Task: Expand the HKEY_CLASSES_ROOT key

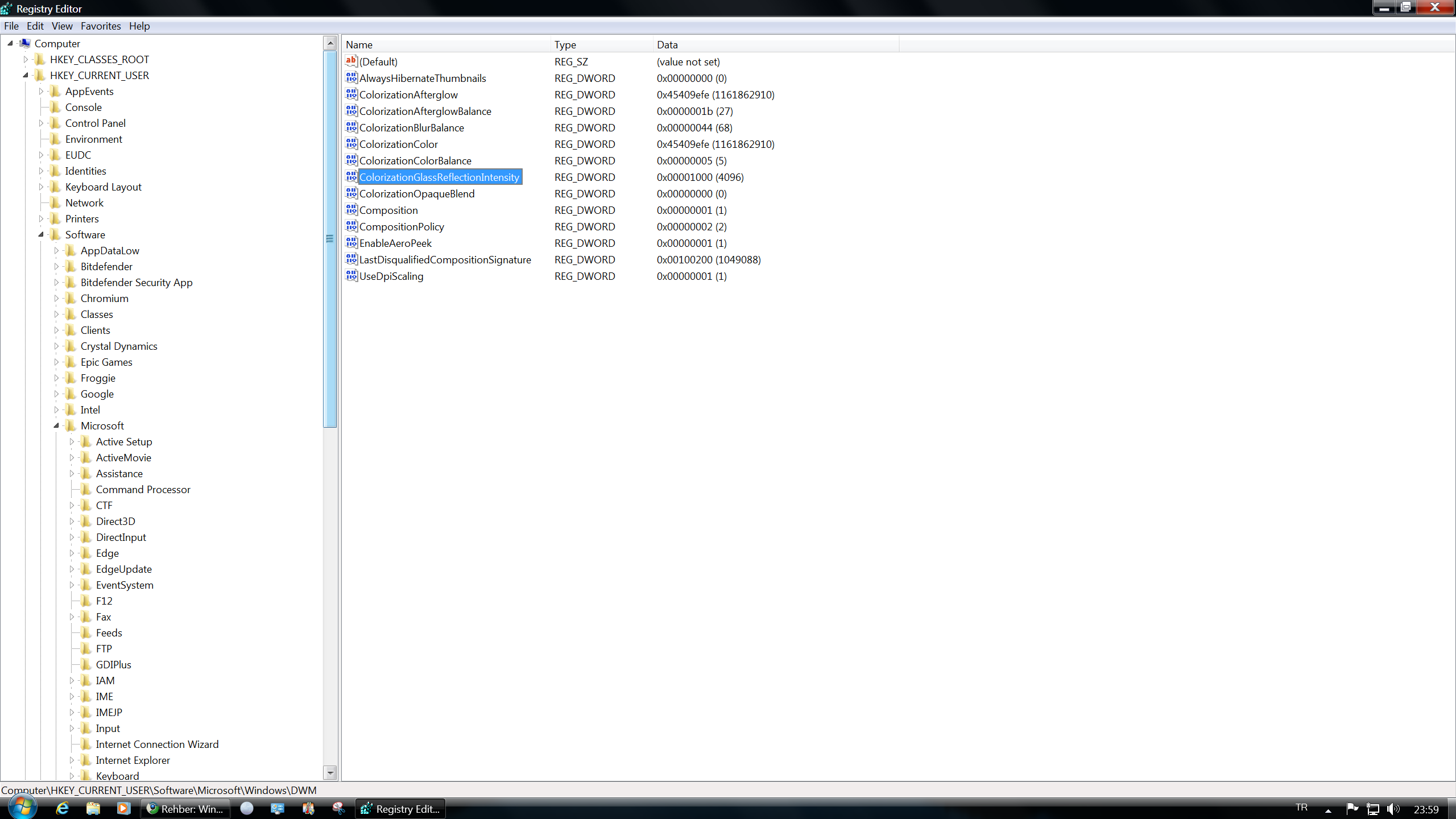Action: [x=26, y=59]
